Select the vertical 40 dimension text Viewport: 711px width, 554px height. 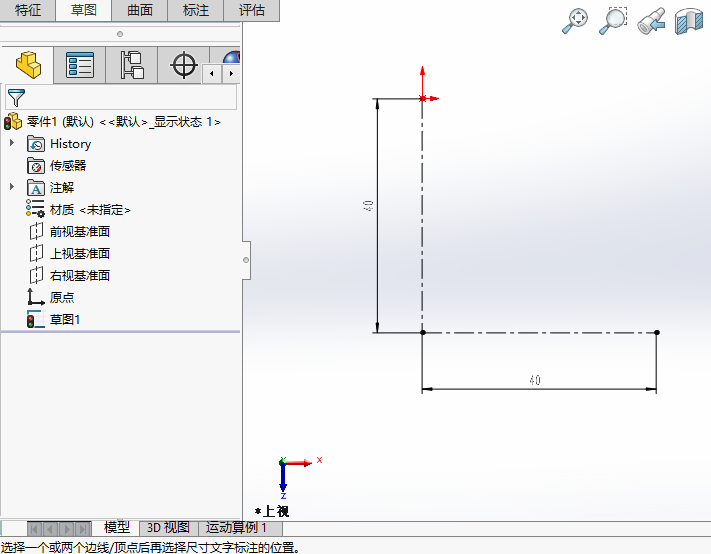click(x=368, y=206)
